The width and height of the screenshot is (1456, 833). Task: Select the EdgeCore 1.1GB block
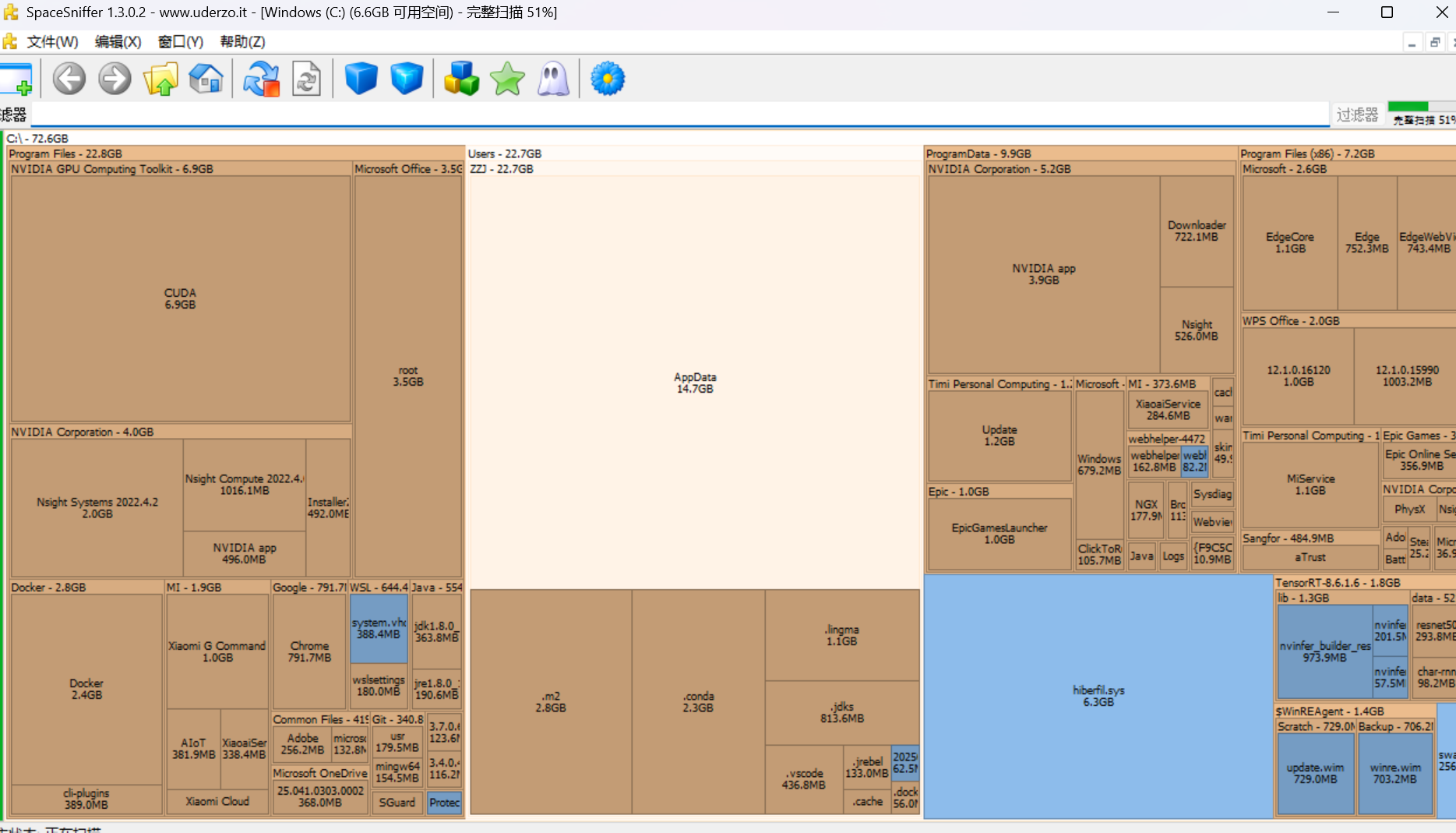(1290, 242)
